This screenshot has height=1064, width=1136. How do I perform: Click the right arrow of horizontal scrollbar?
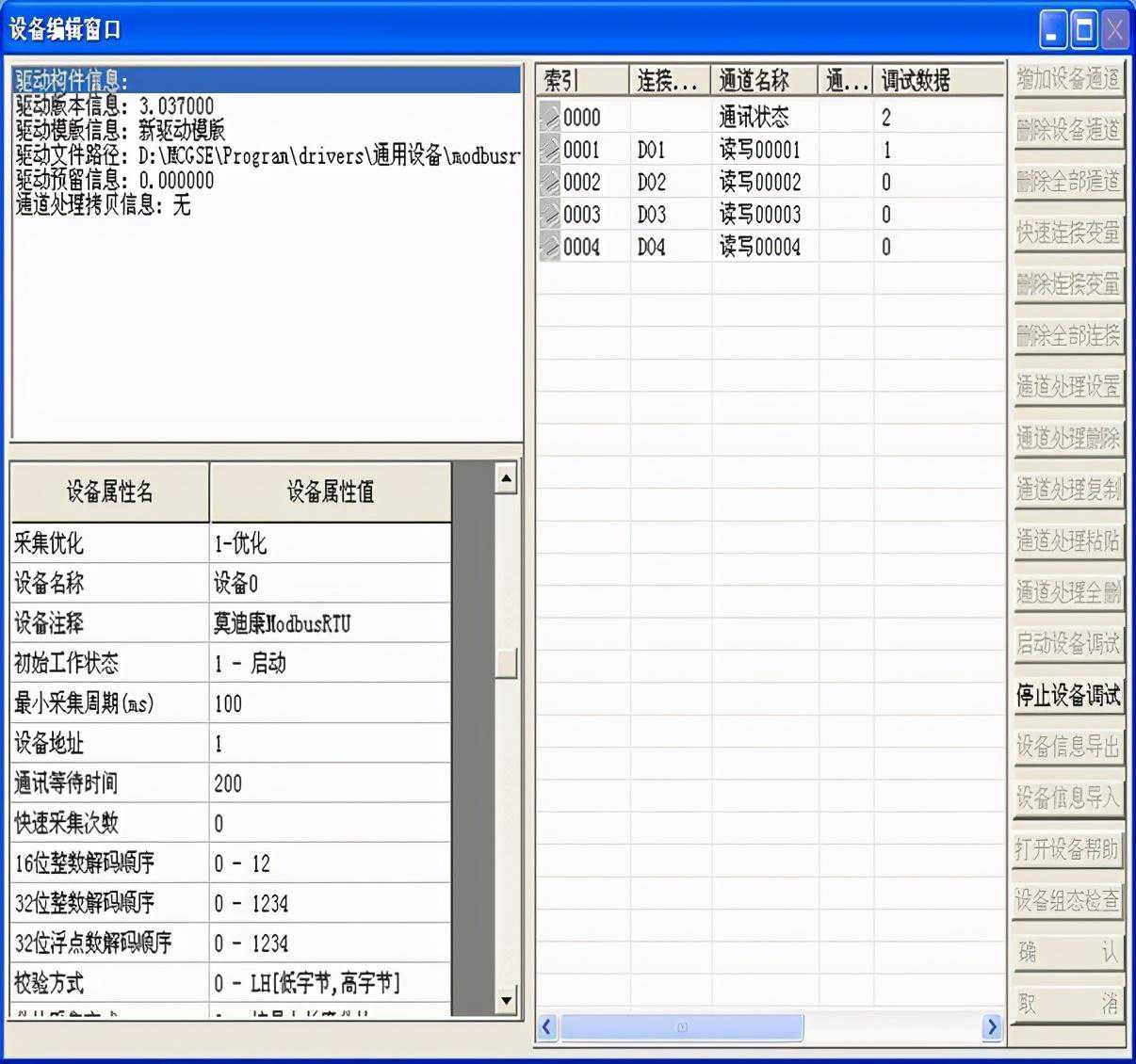(x=991, y=1026)
